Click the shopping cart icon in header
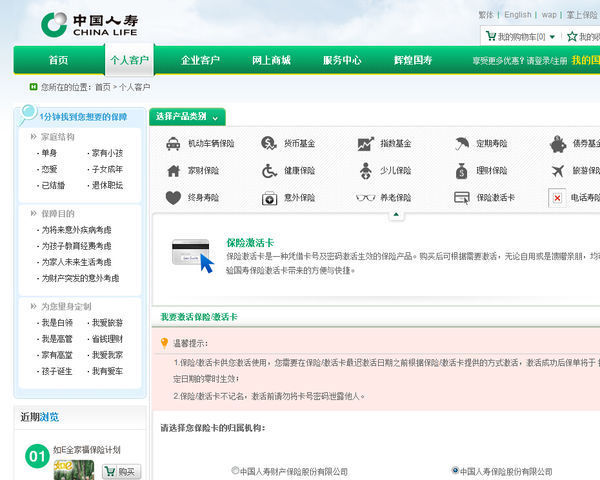 491,36
